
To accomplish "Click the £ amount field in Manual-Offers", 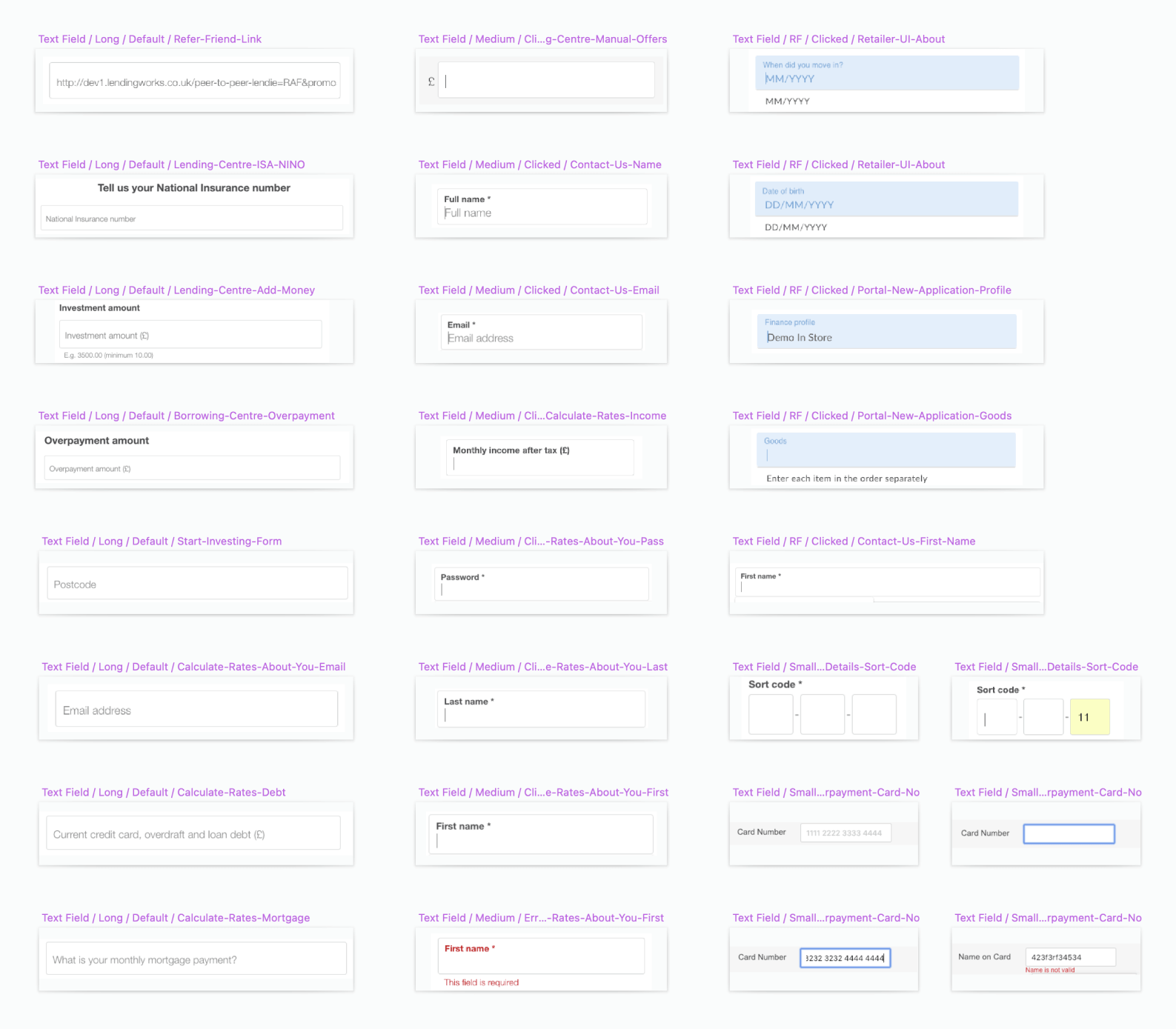I will pos(546,80).
